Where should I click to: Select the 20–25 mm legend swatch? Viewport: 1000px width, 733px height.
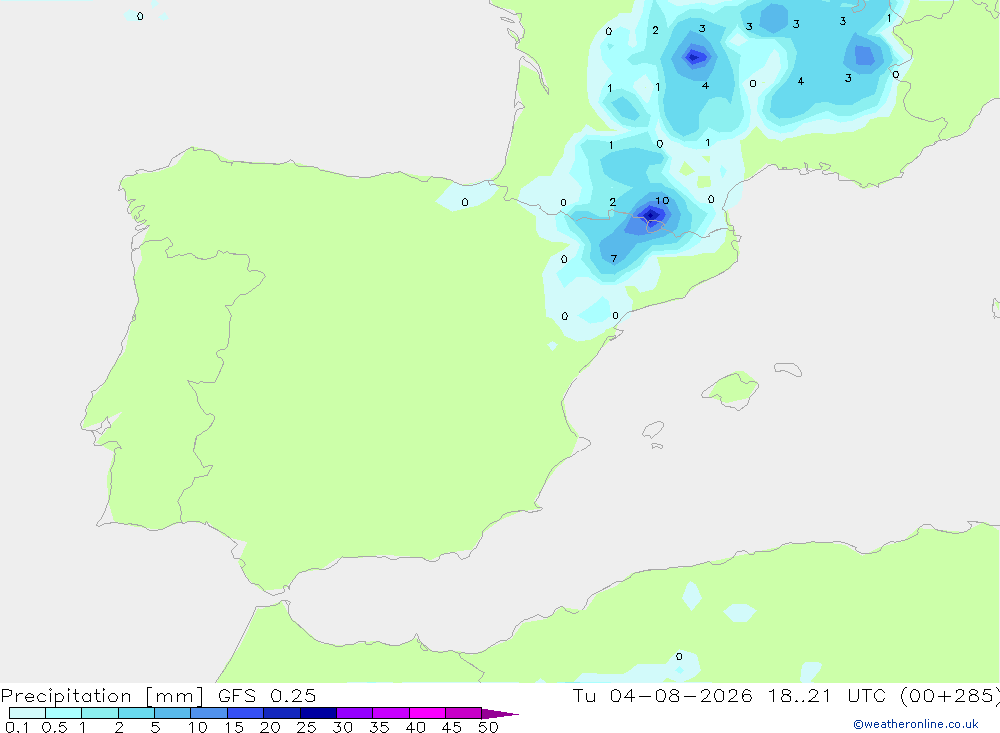coord(281,713)
